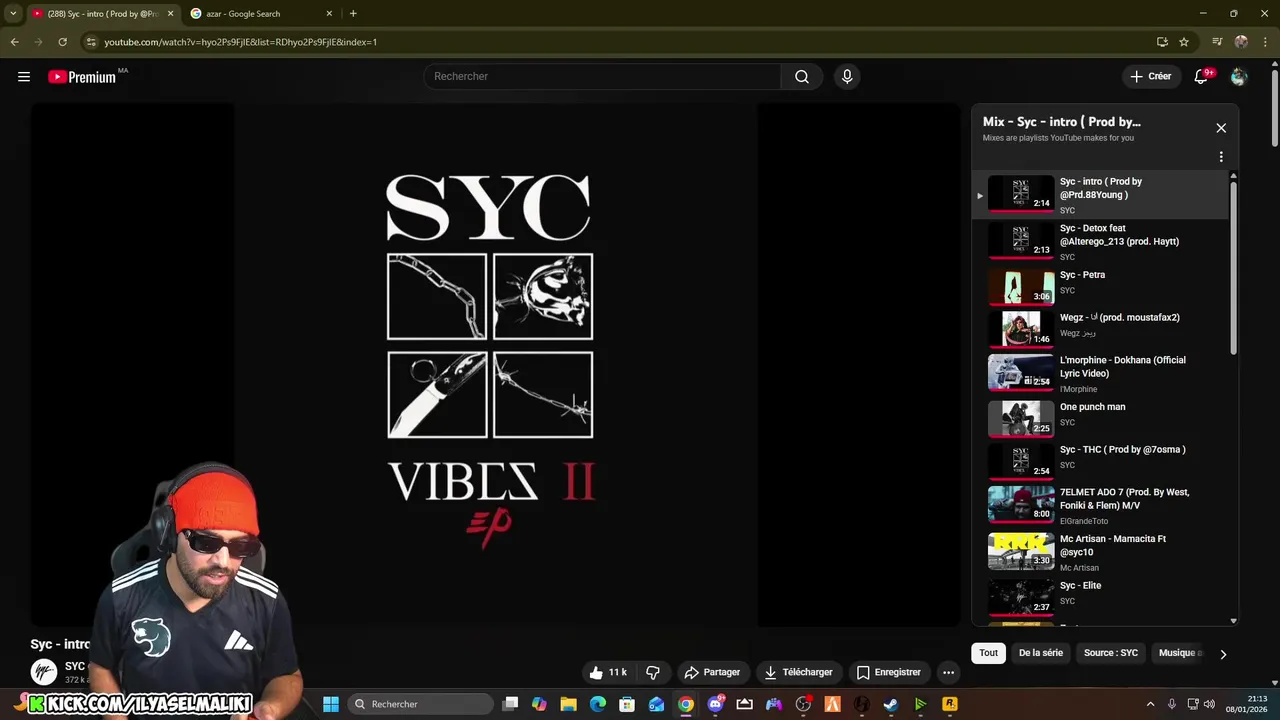
Task: Close the YouTube Syc - intro tab
Action: 170,14
